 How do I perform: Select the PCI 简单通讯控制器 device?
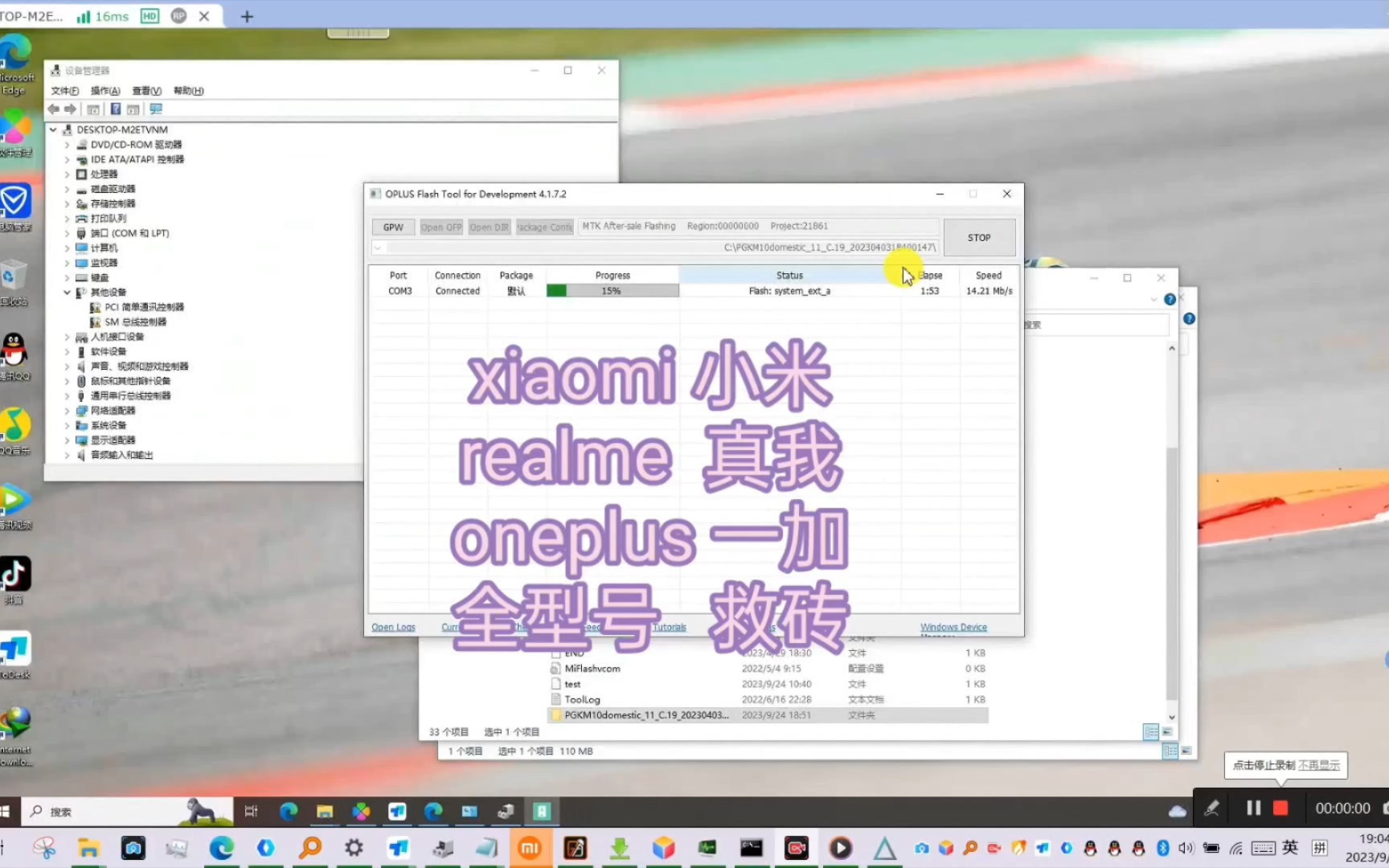[x=137, y=307]
